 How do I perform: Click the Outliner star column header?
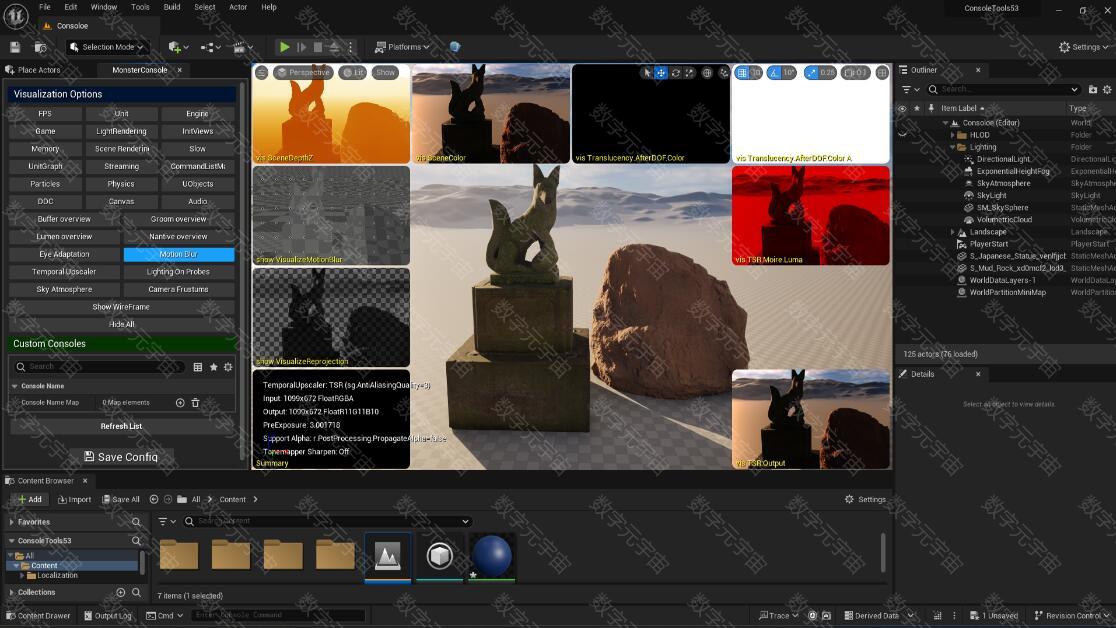pyautogui.click(x=917, y=108)
